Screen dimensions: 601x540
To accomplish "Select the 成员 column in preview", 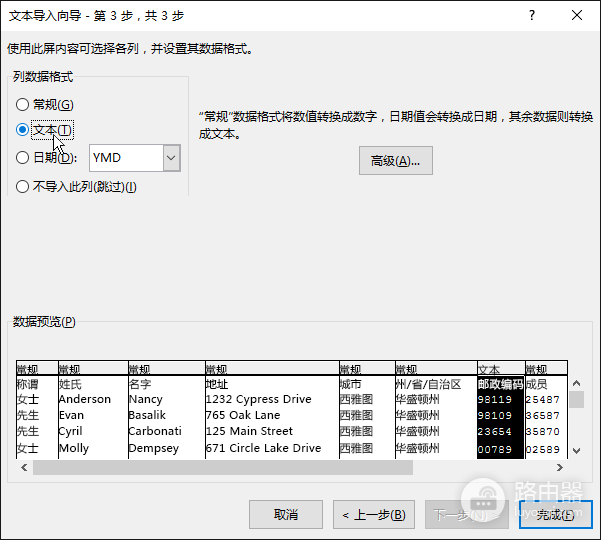I will pyautogui.click(x=536, y=384).
